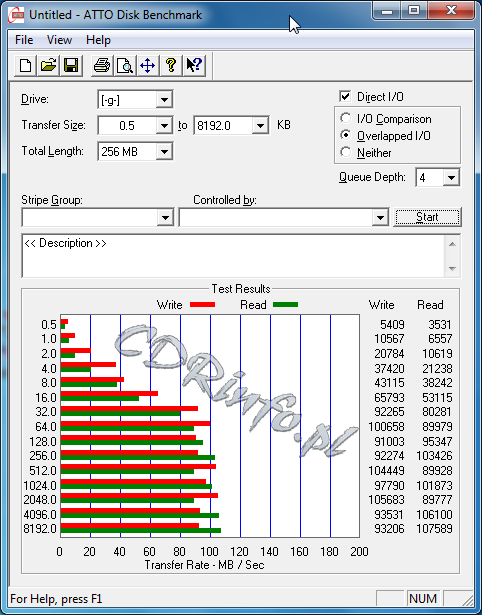Viewport: 482px width, 615px height.
Task: Open the File menu
Action: [24, 40]
